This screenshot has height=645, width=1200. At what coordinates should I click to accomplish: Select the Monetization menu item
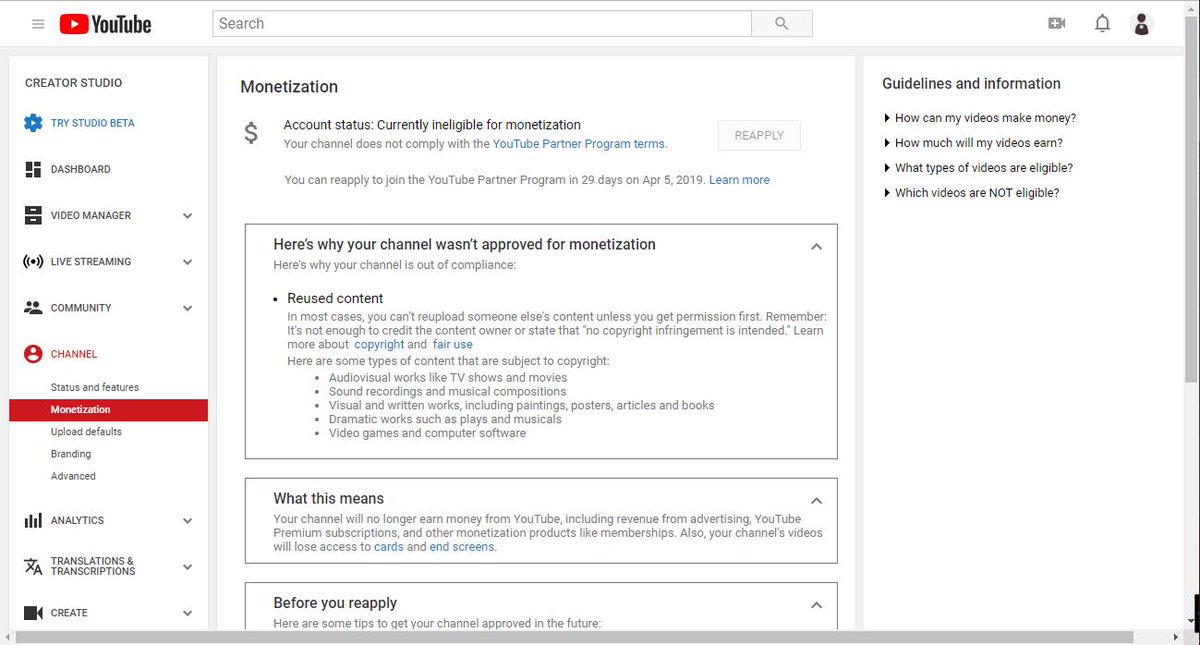pos(108,410)
